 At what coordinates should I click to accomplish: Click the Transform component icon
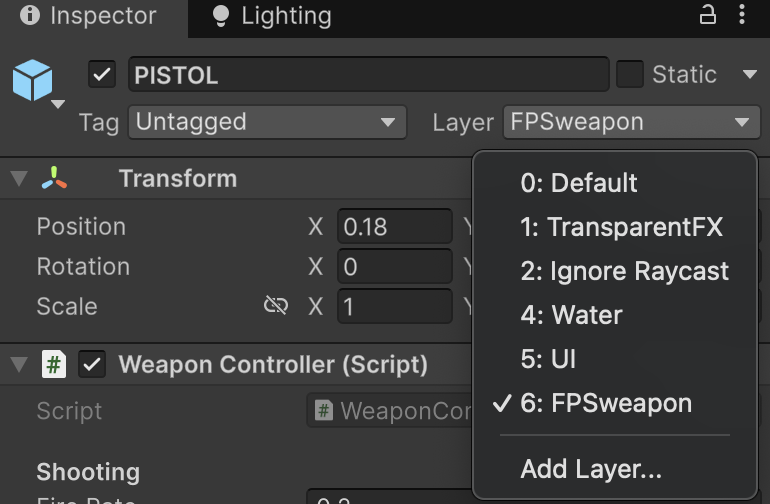pos(55,179)
